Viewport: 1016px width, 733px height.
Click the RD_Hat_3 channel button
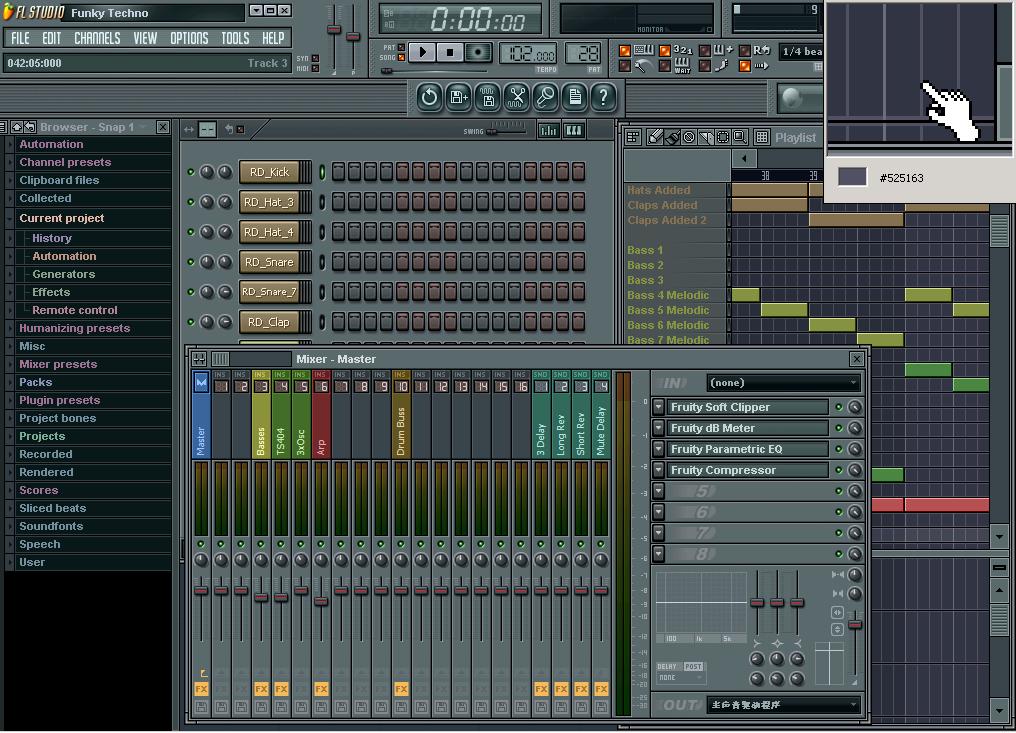coord(270,202)
